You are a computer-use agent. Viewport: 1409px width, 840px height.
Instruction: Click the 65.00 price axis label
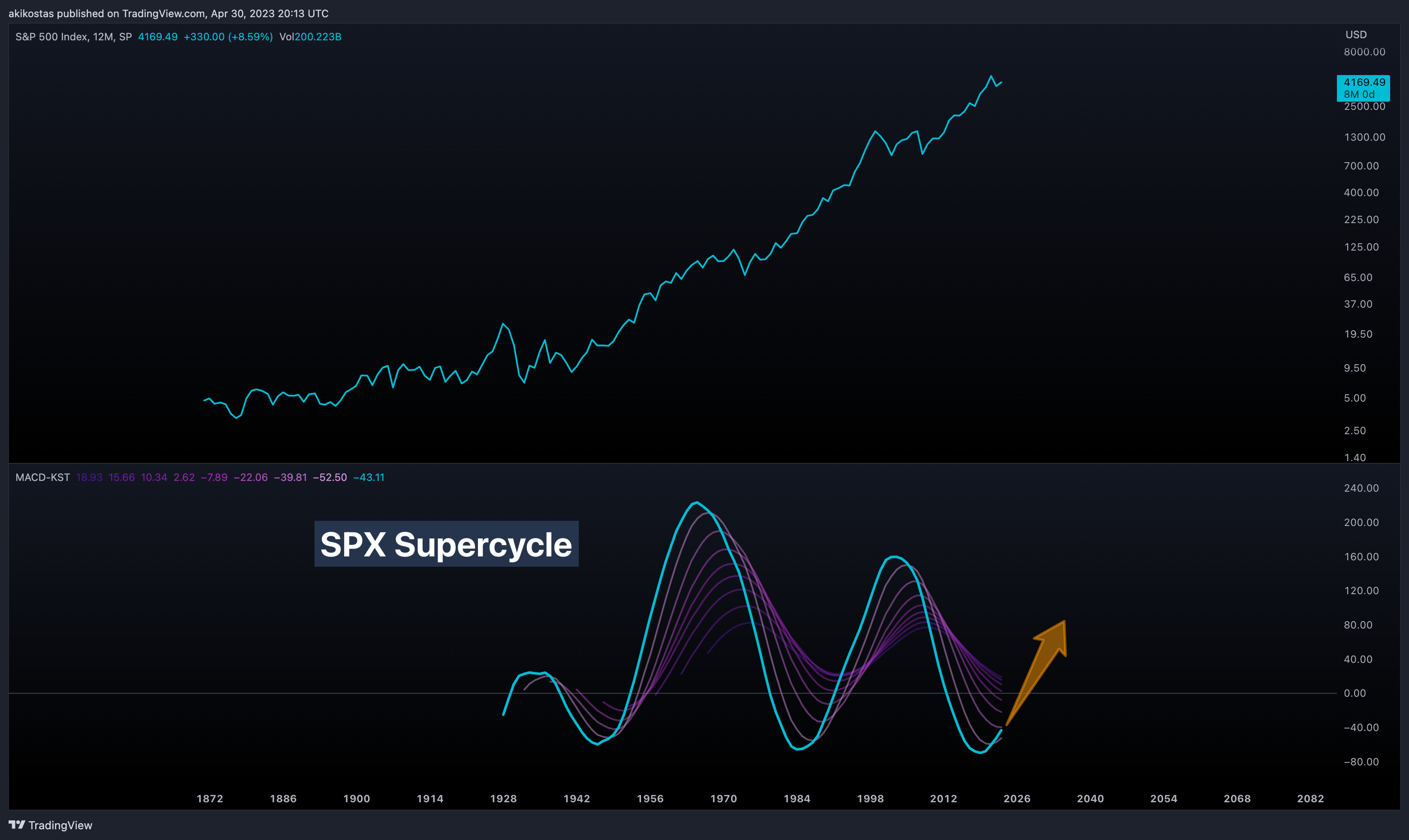[x=1358, y=278]
